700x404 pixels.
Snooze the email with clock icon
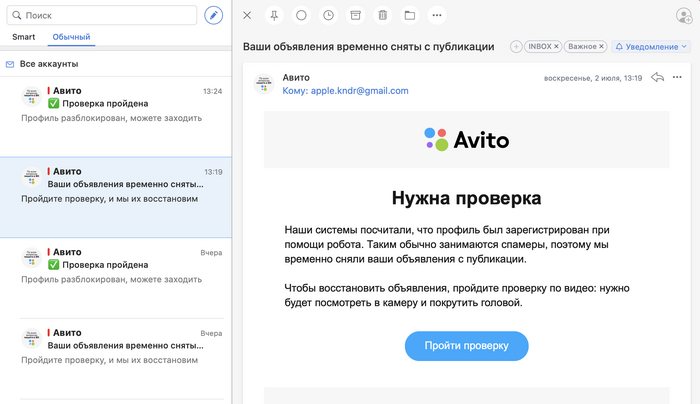click(329, 15)
